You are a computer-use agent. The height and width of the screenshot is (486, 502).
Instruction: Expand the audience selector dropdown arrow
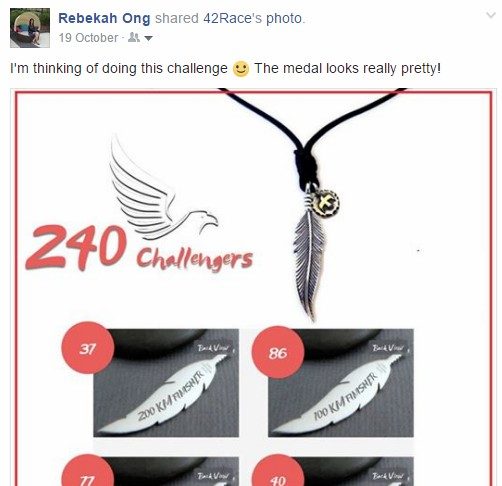pyautogui.click(x=148, y=38)
